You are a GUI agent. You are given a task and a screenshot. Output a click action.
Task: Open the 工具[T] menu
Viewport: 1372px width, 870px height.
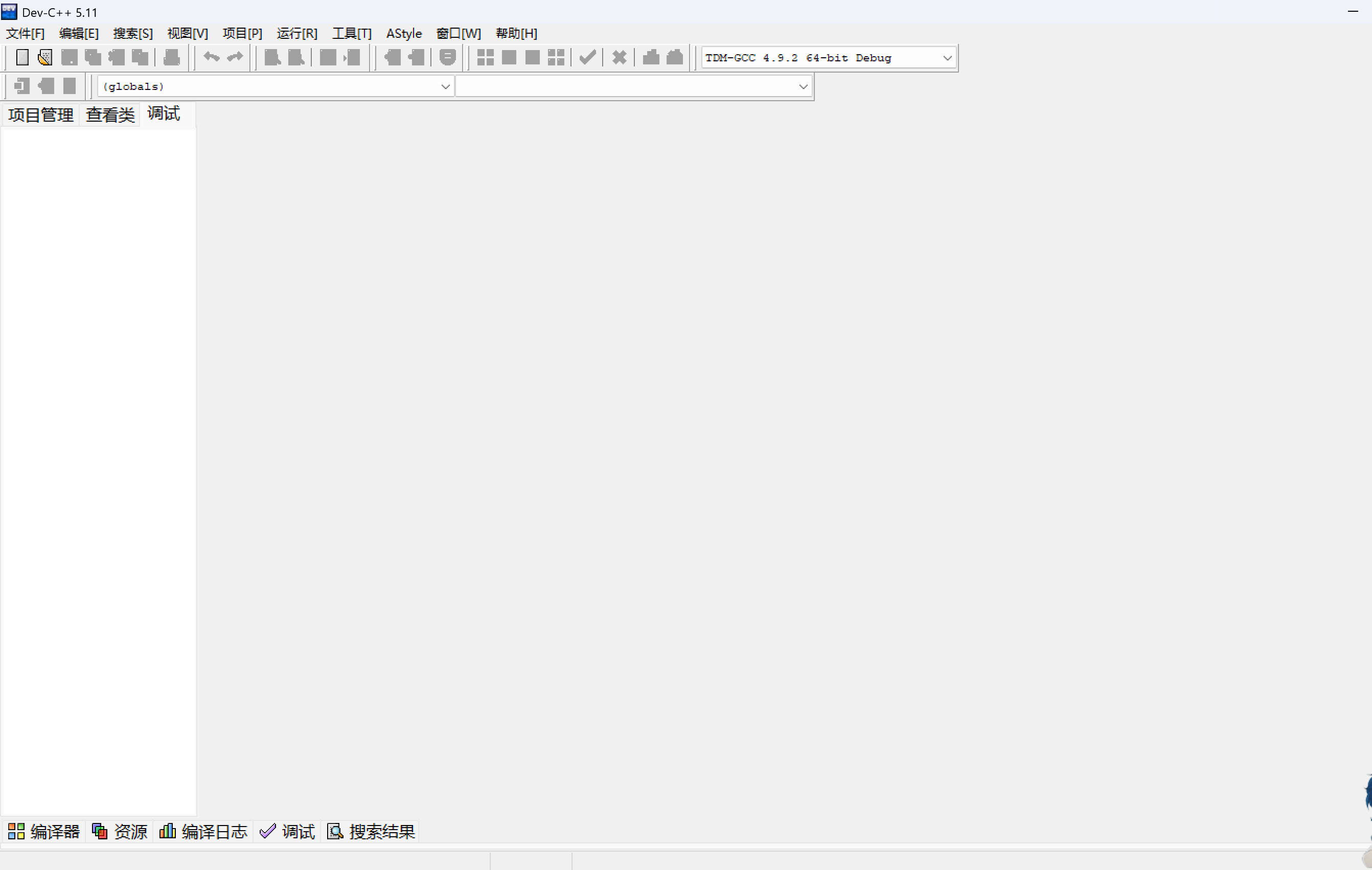(352, 34)
